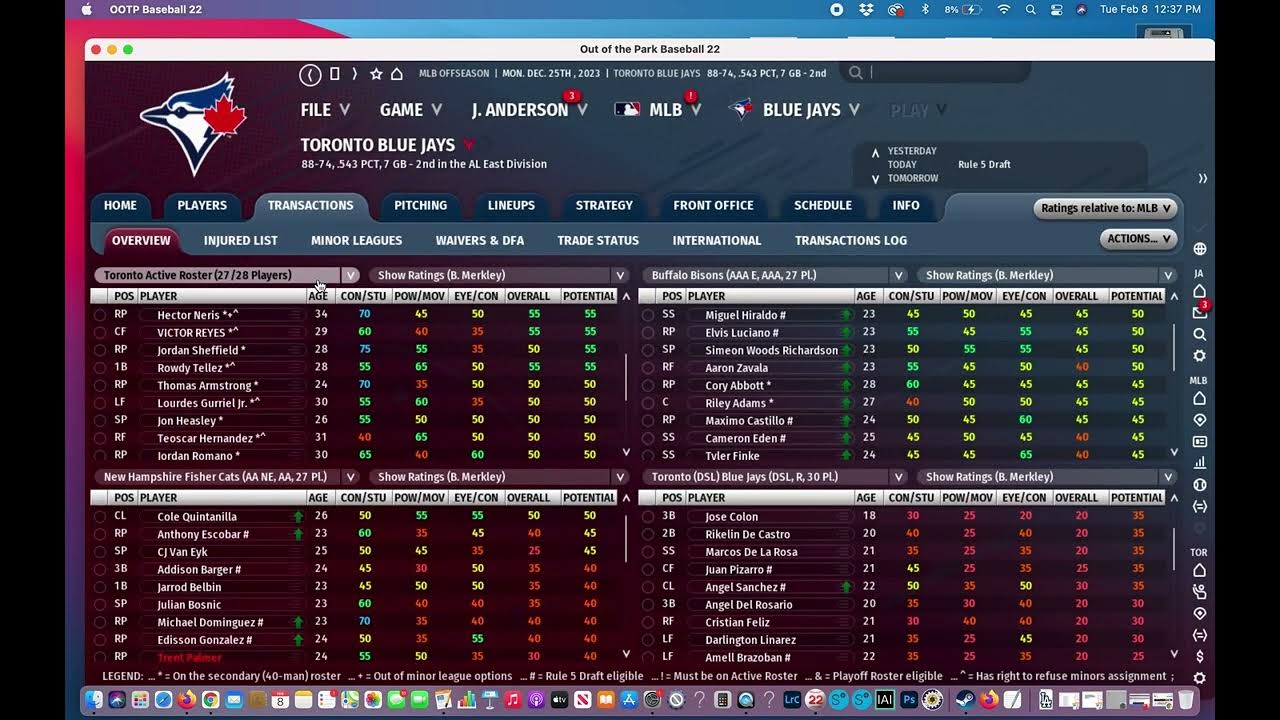Open the MLB section home icon in sidebar
1280x720 pixels.
coord(1200,398)
